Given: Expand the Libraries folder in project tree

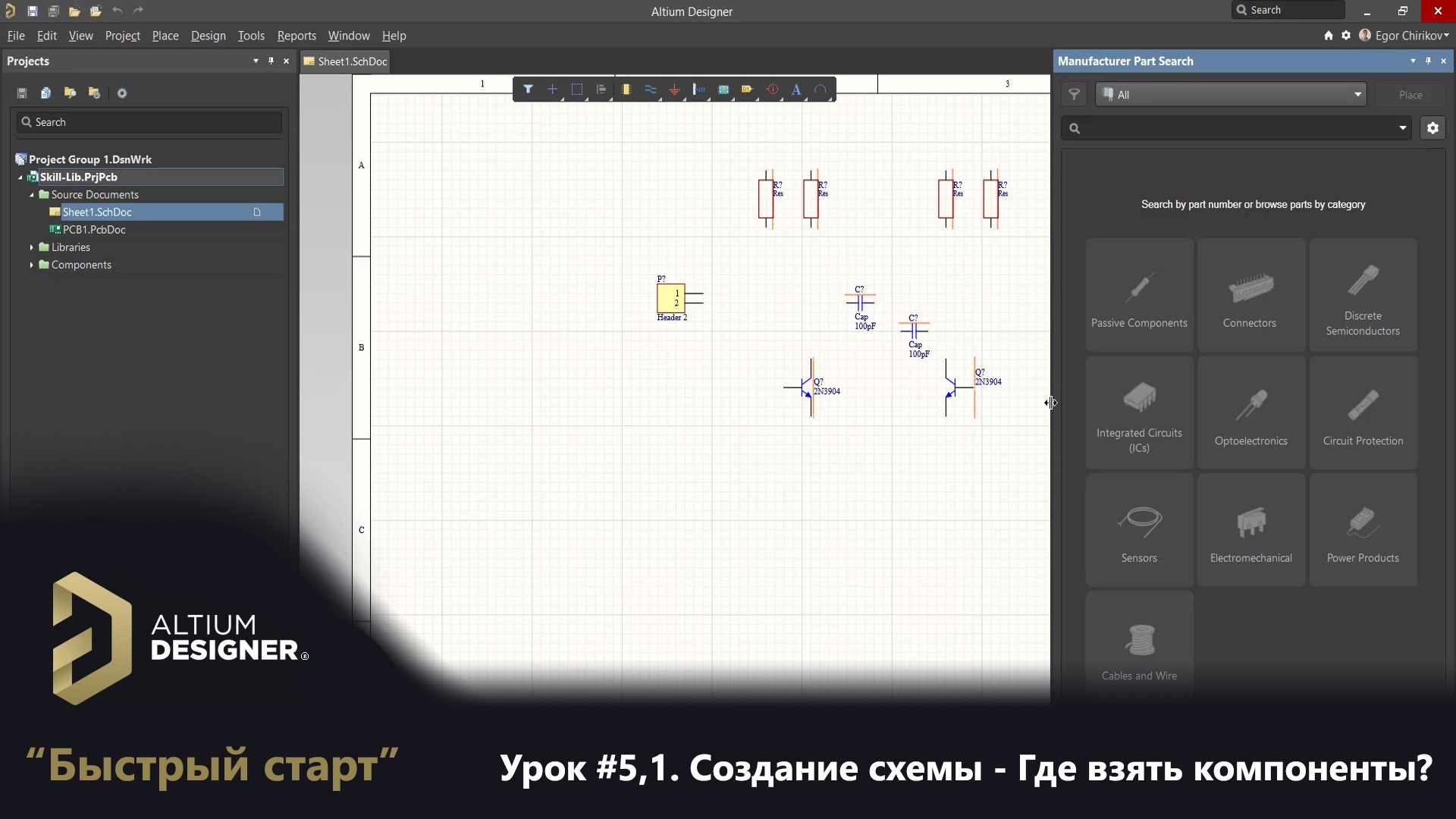Looking at the screenshot, I should coord(32,247).
